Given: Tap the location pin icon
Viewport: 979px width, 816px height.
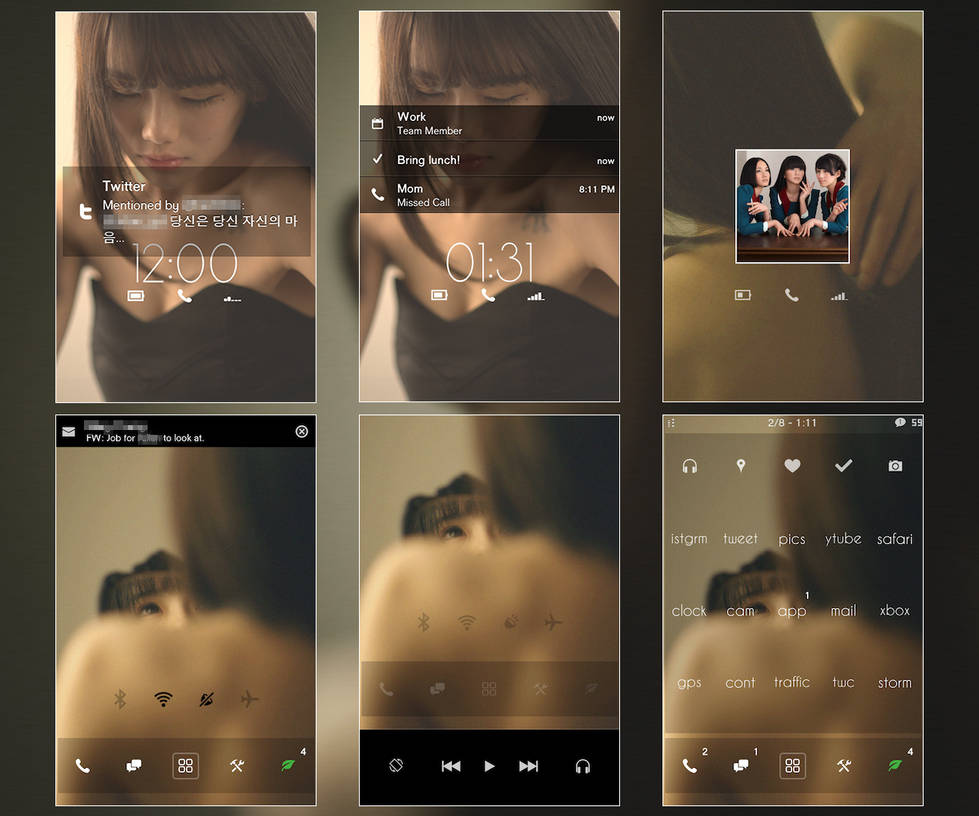Looking at the screenshot, I should (740, 466).
